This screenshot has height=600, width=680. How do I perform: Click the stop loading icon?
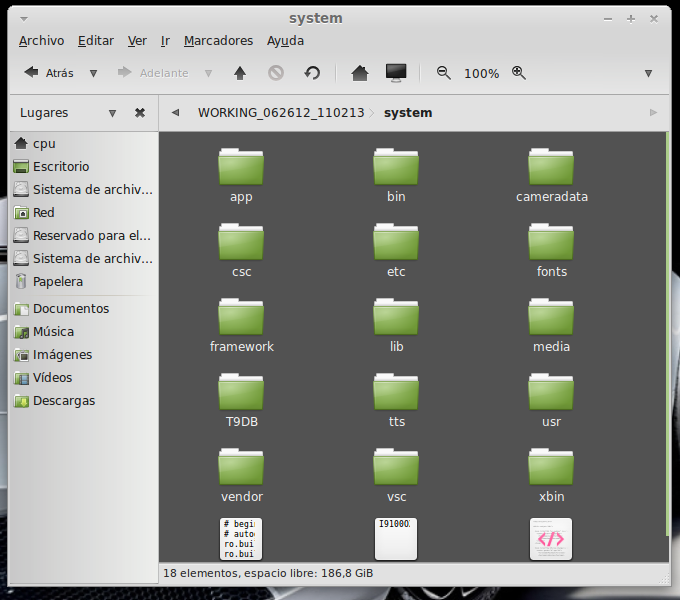(276, 73)
